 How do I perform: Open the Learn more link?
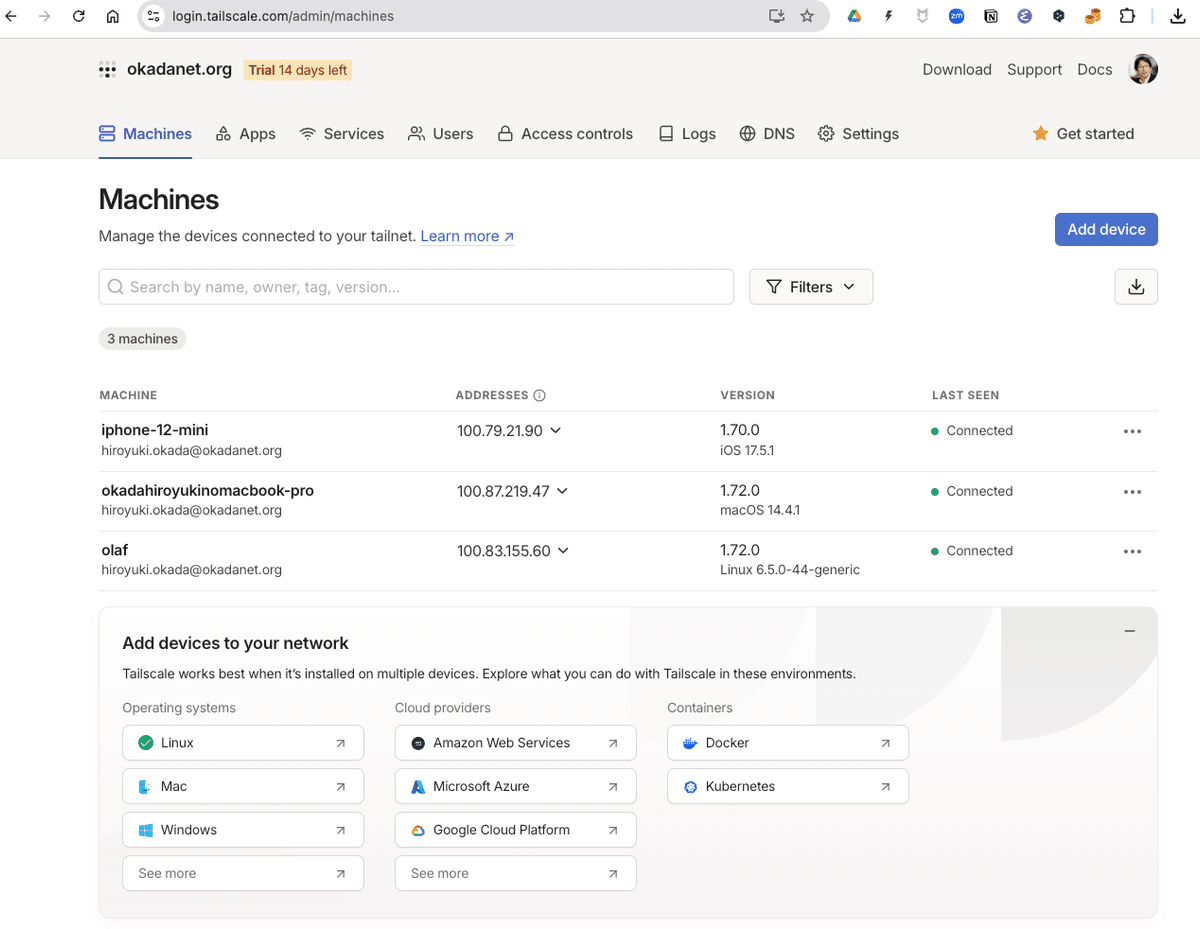click(467, 236)
